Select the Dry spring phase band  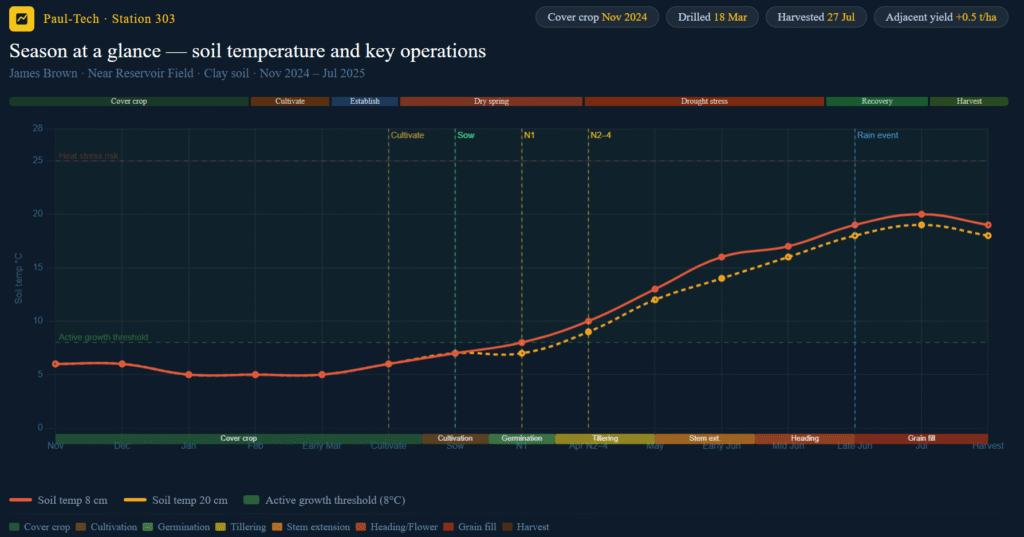tap(490, 101)
